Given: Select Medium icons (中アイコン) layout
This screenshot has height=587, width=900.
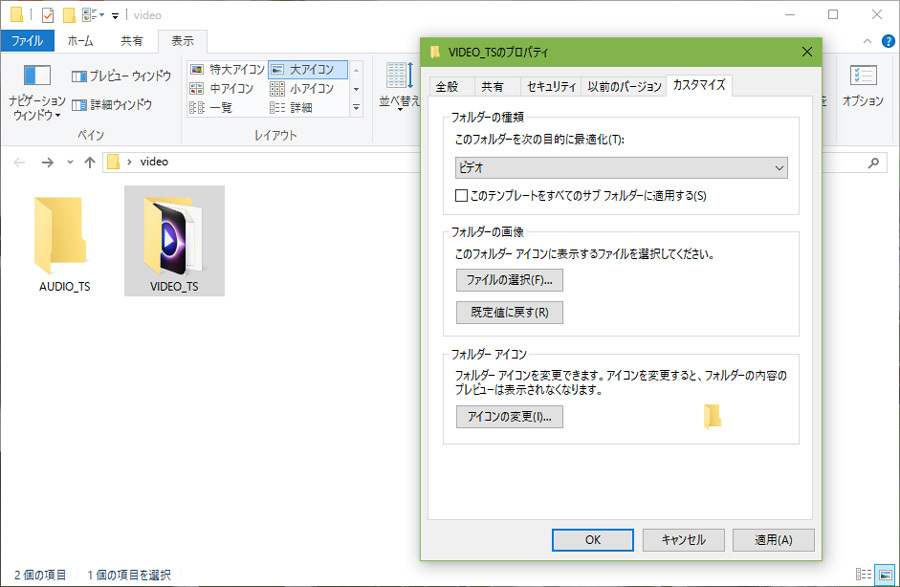Looking at the screenshot, I should (222, 88).
